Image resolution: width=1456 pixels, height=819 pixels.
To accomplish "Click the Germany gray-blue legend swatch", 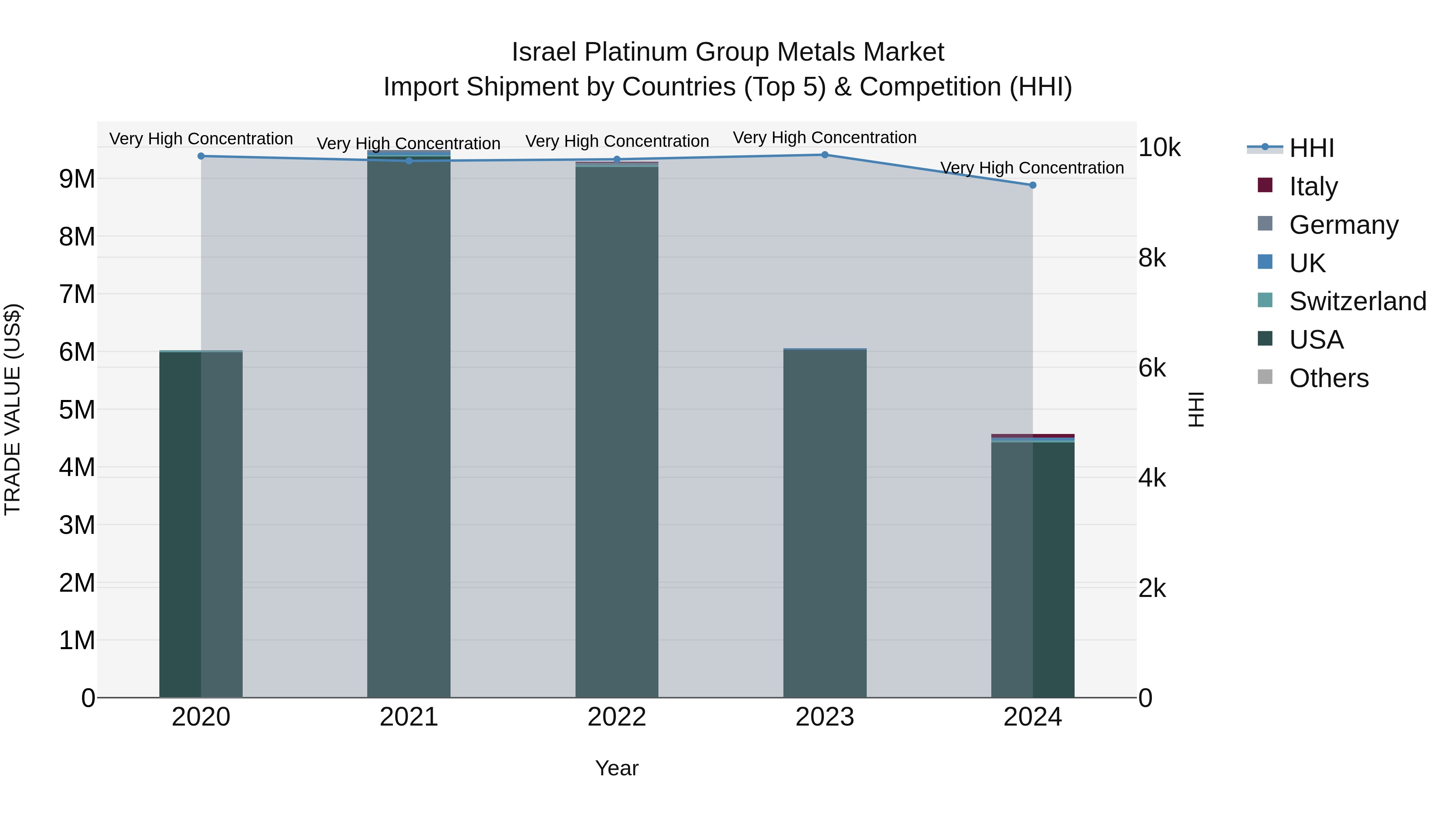I will [1265, 223].
